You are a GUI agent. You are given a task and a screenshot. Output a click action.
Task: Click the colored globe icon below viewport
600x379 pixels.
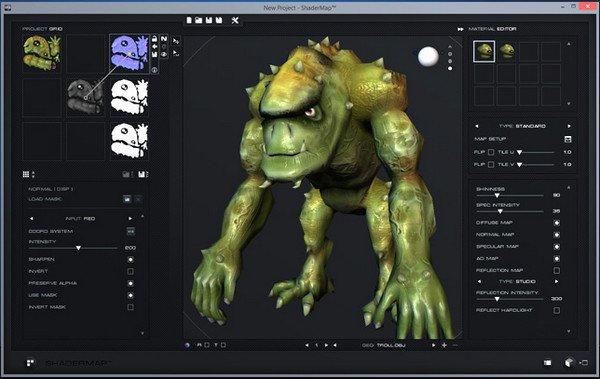click(187, 345)
